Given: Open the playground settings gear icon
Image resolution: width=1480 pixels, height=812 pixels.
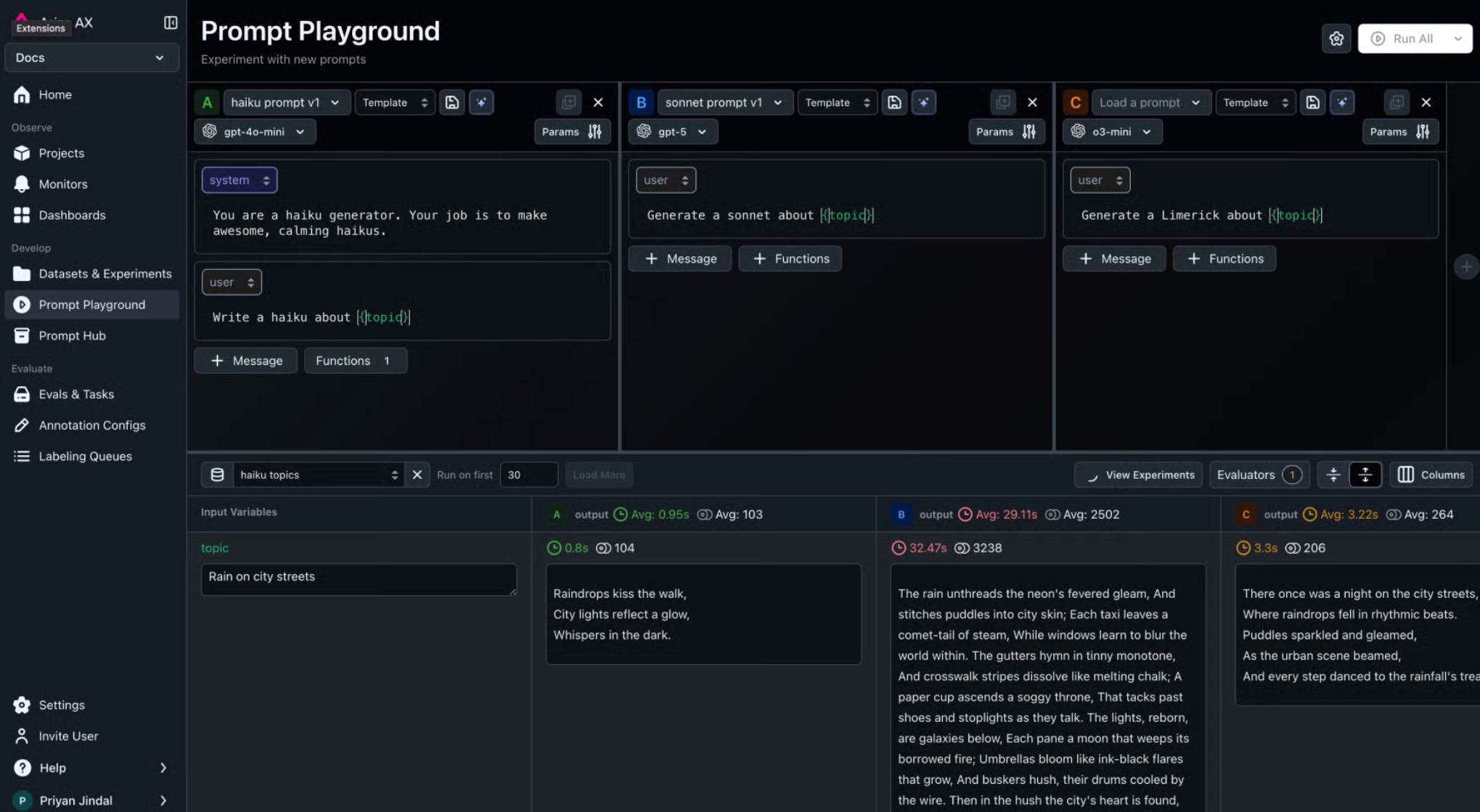Looking at the screenshot, I should coord(1336,38).
